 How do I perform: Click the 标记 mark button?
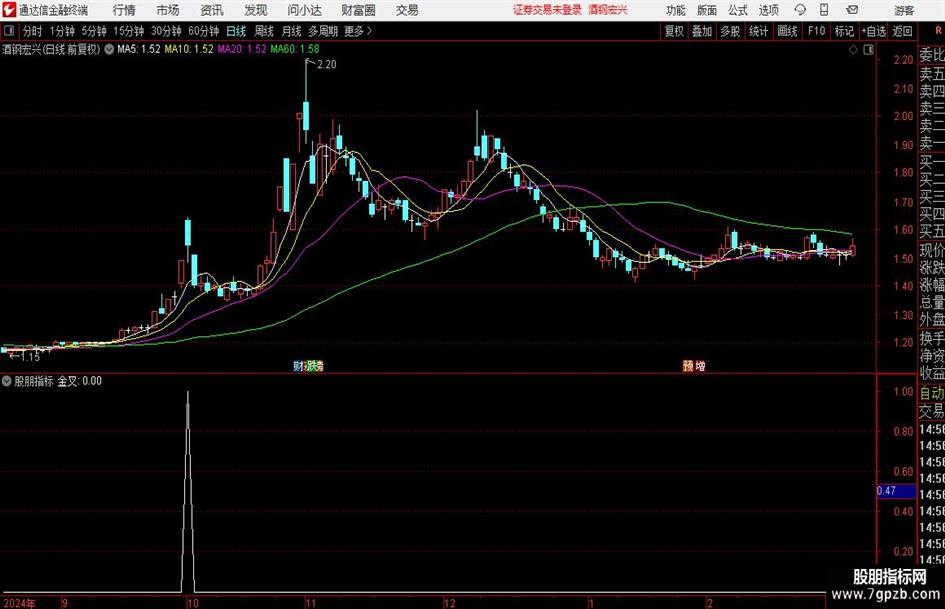844,31
